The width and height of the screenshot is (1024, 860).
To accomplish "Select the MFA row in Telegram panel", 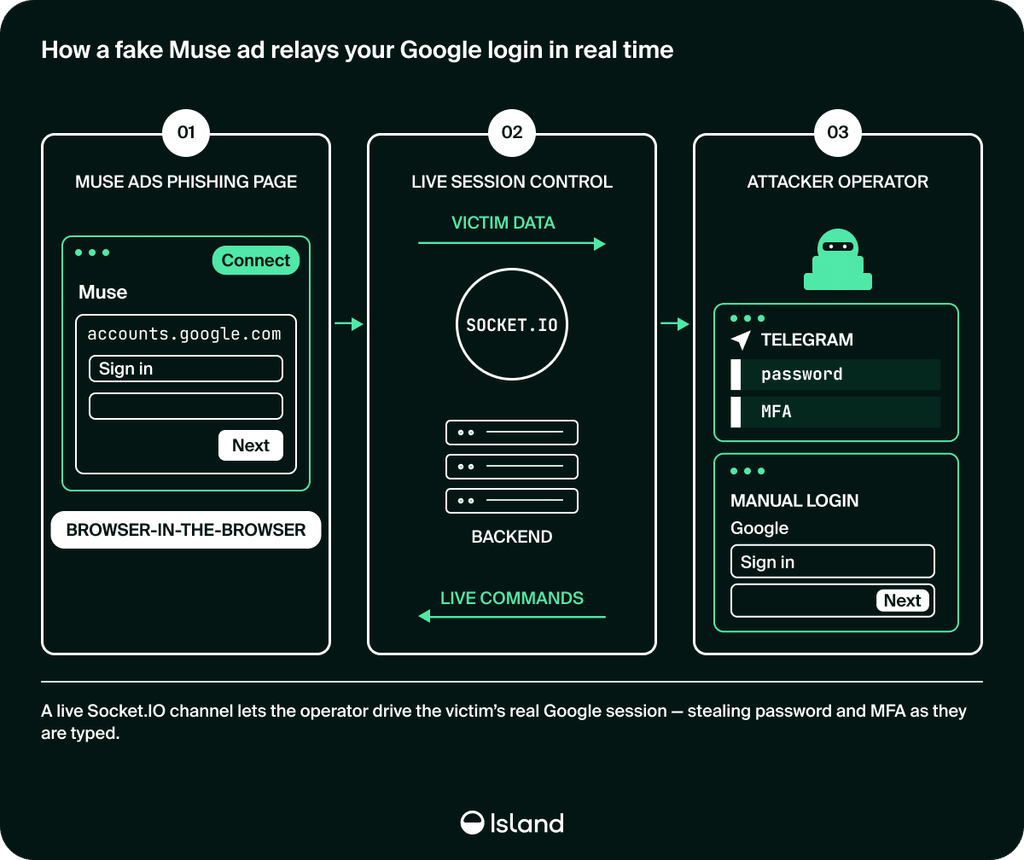I will (835, 411).
